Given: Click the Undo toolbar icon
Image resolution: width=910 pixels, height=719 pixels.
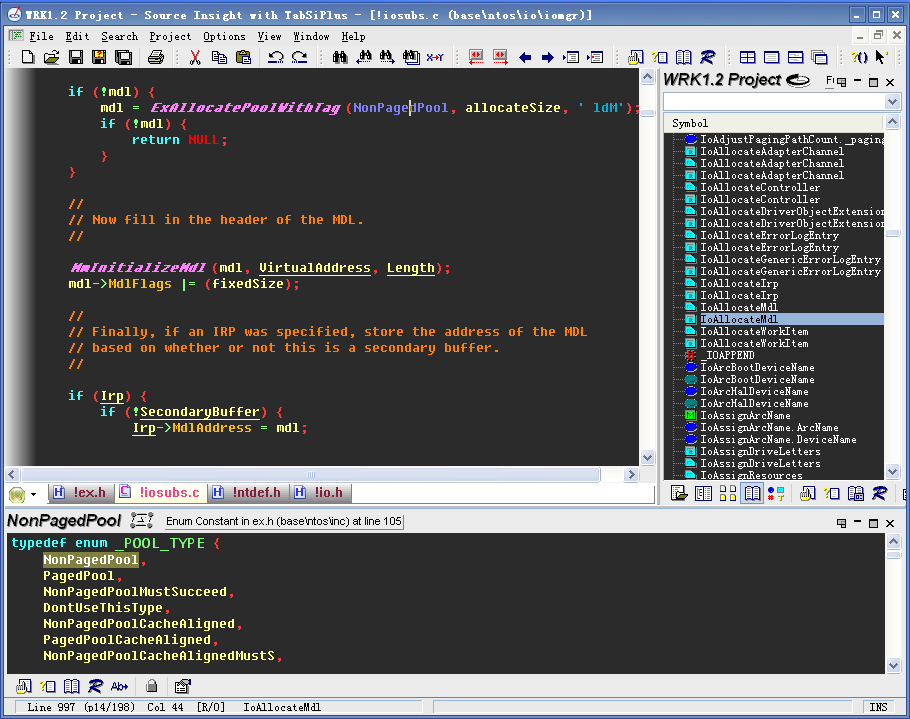Looking at the screenshot, I should [276, 57].
